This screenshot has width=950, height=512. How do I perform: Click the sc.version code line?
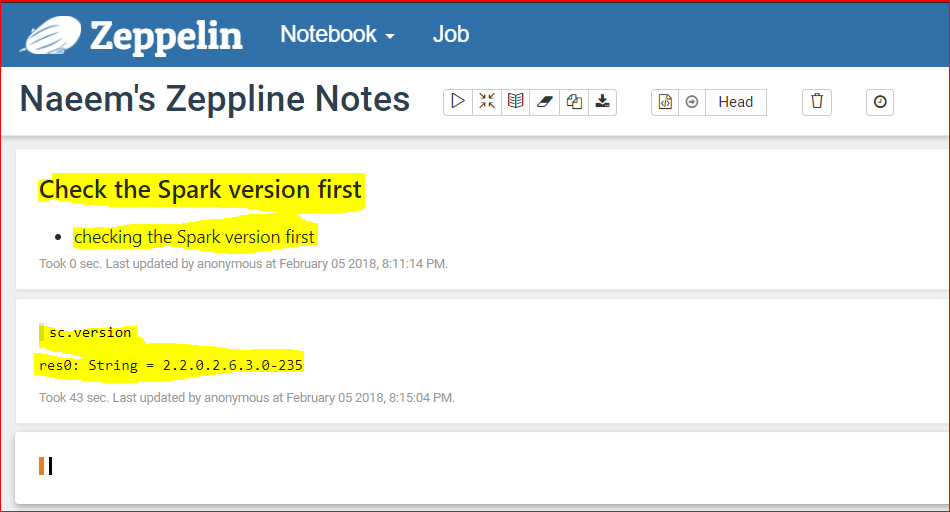90,333
